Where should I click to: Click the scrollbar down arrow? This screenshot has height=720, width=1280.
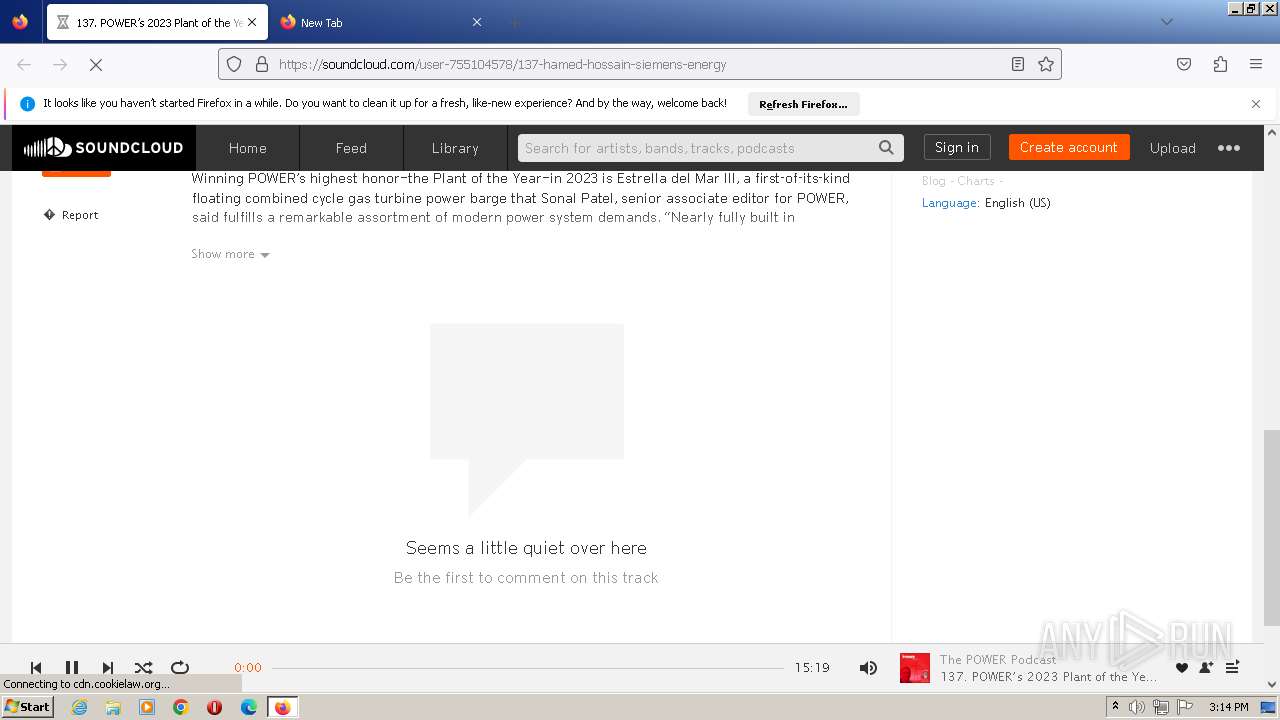point(1272,685)
